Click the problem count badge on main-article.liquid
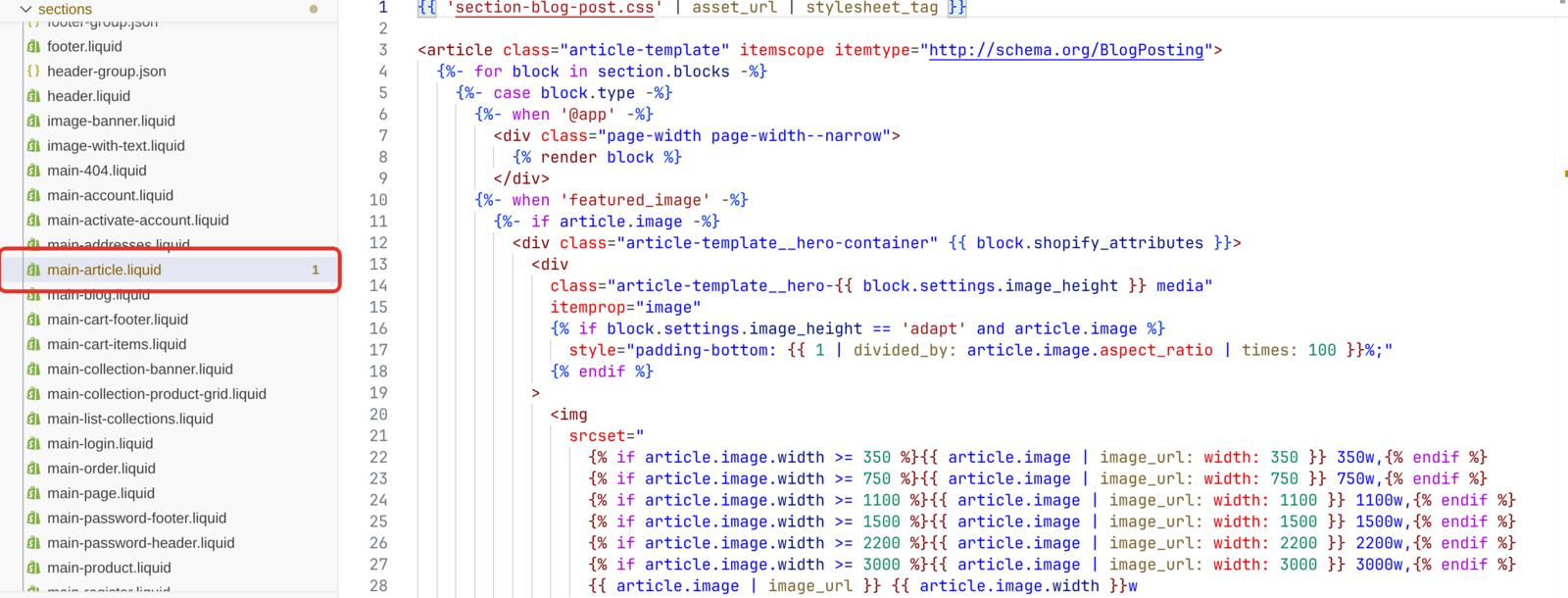1568x598 pixels. pyautogui.click(x=316, y=270)
